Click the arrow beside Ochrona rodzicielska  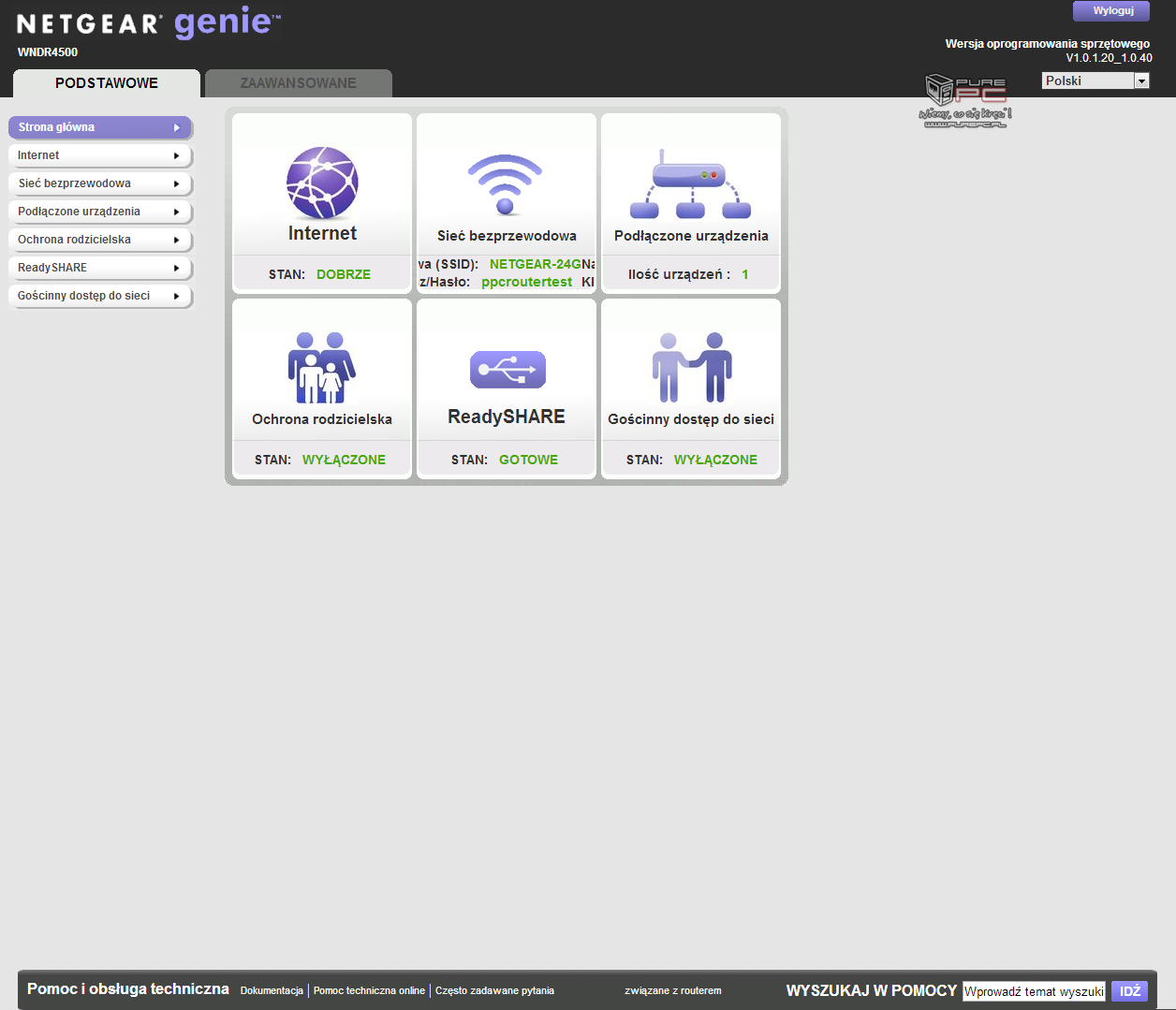(176, 240)
